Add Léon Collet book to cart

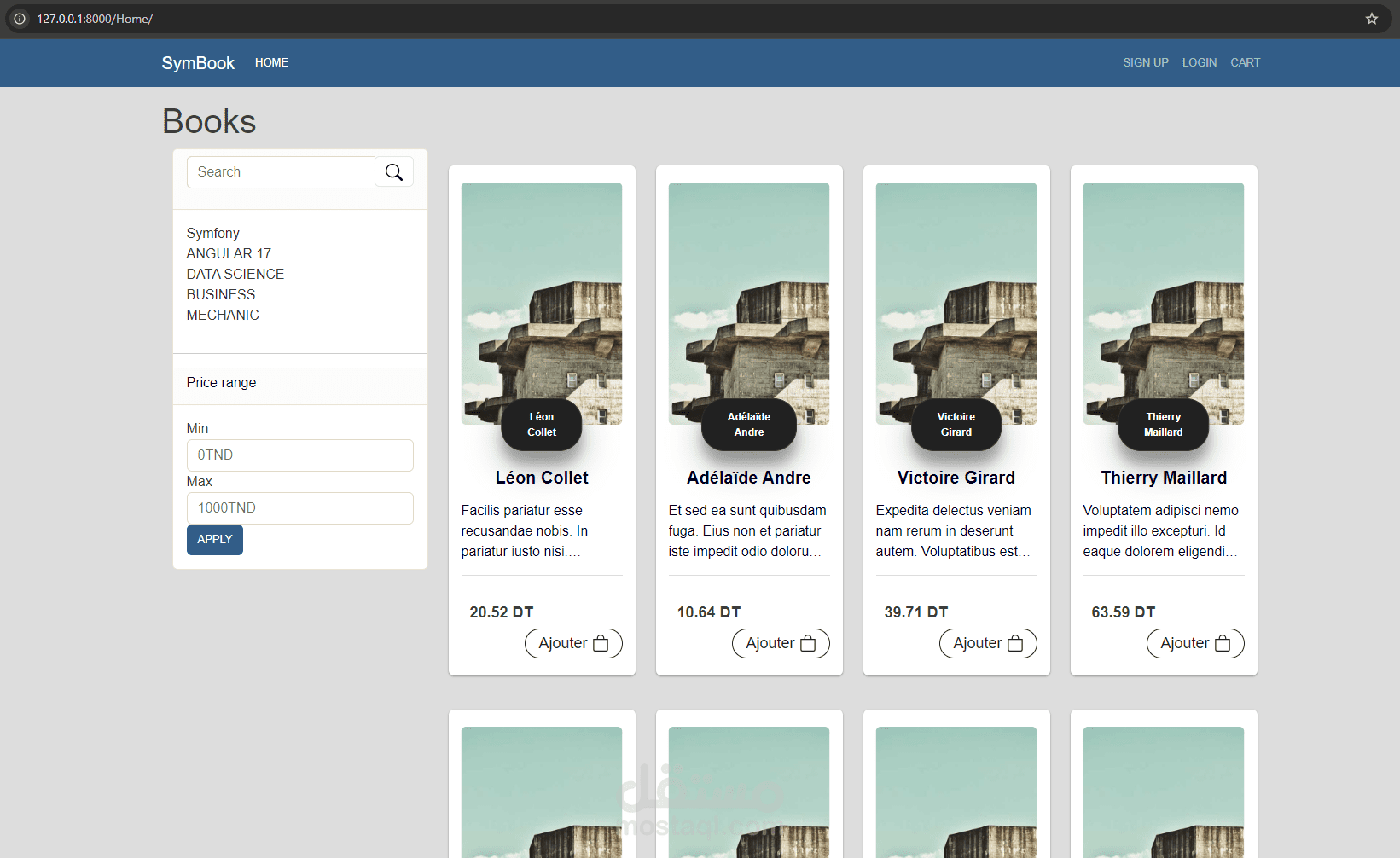(573, 643)
